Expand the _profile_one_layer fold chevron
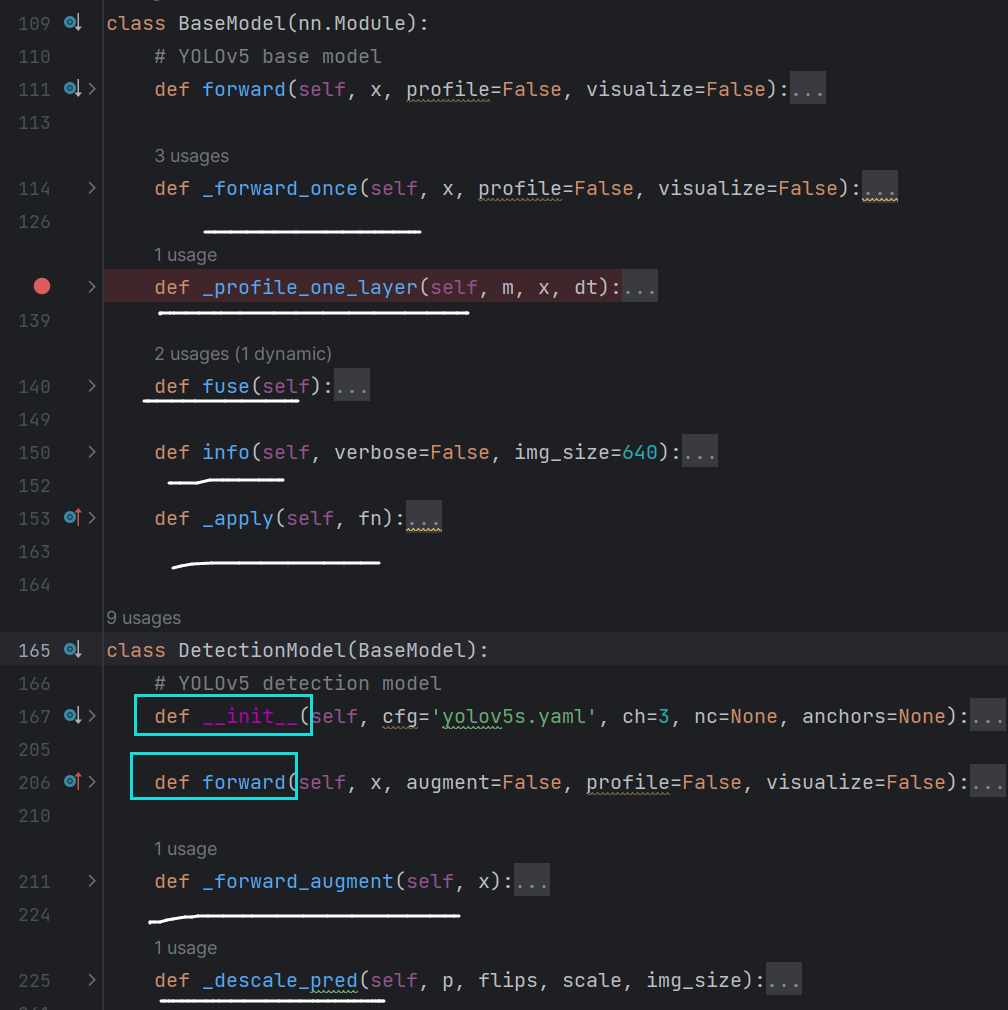 coord(92,287)
